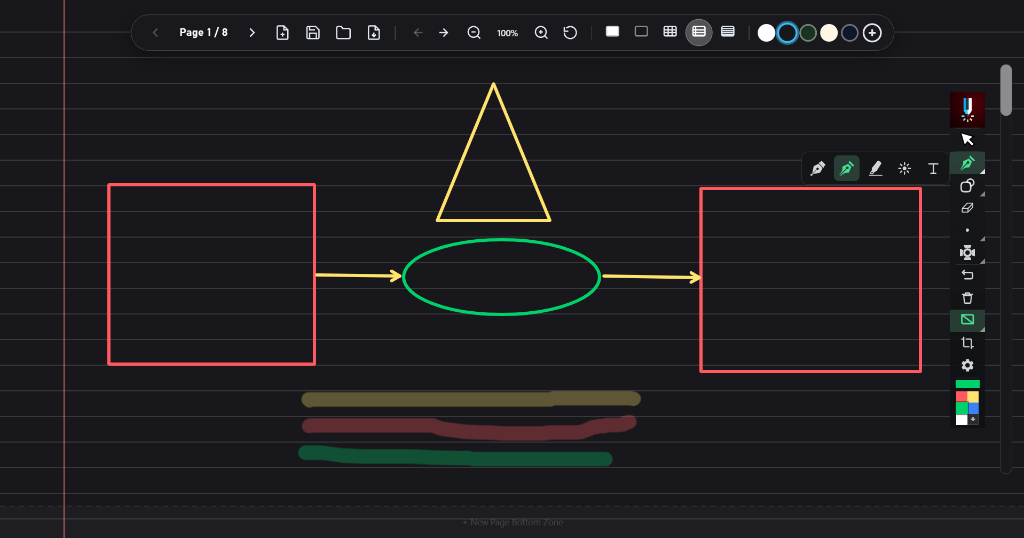Click the current green color bar
Image resolution: width=1024 pixels, height=538 pixels.
[x=967, y=384]
